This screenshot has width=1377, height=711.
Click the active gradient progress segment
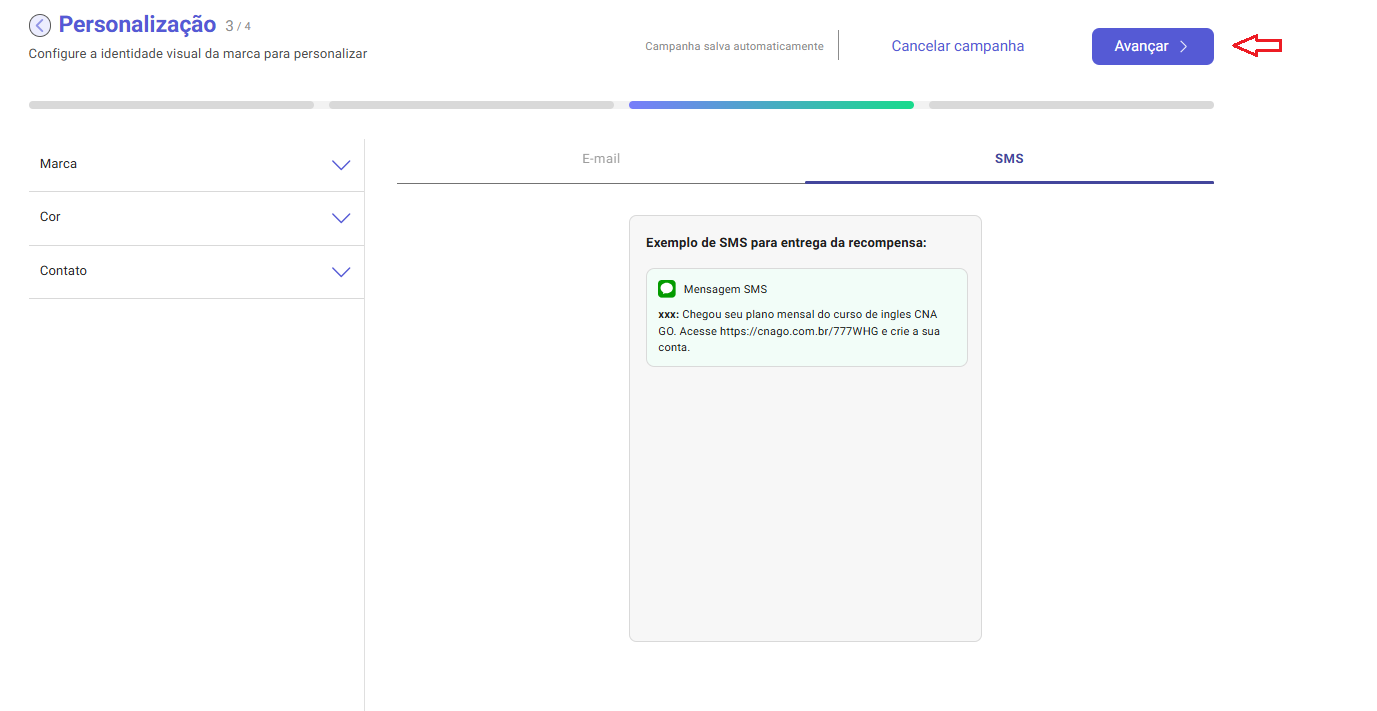771,104
